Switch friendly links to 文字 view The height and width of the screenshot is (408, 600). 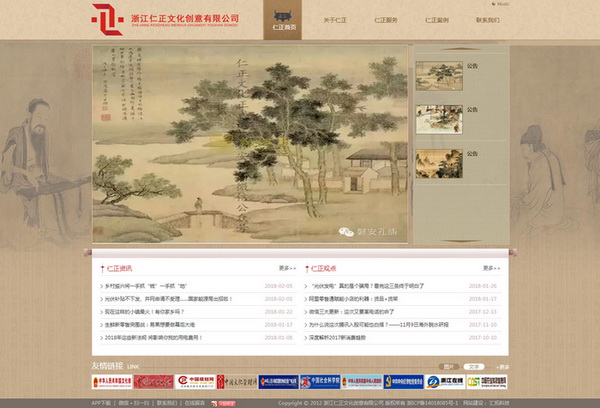coord(474,367)
